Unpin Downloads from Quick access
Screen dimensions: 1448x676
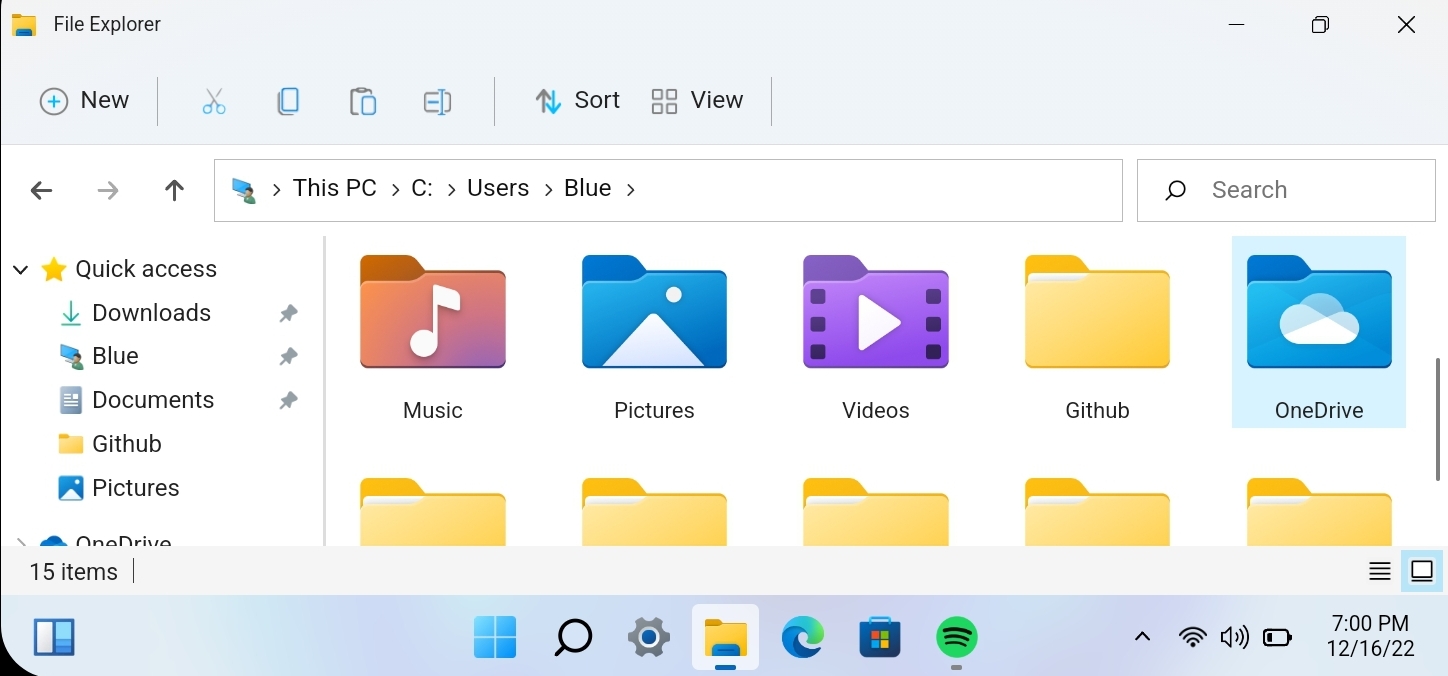(x=288, y=313)
